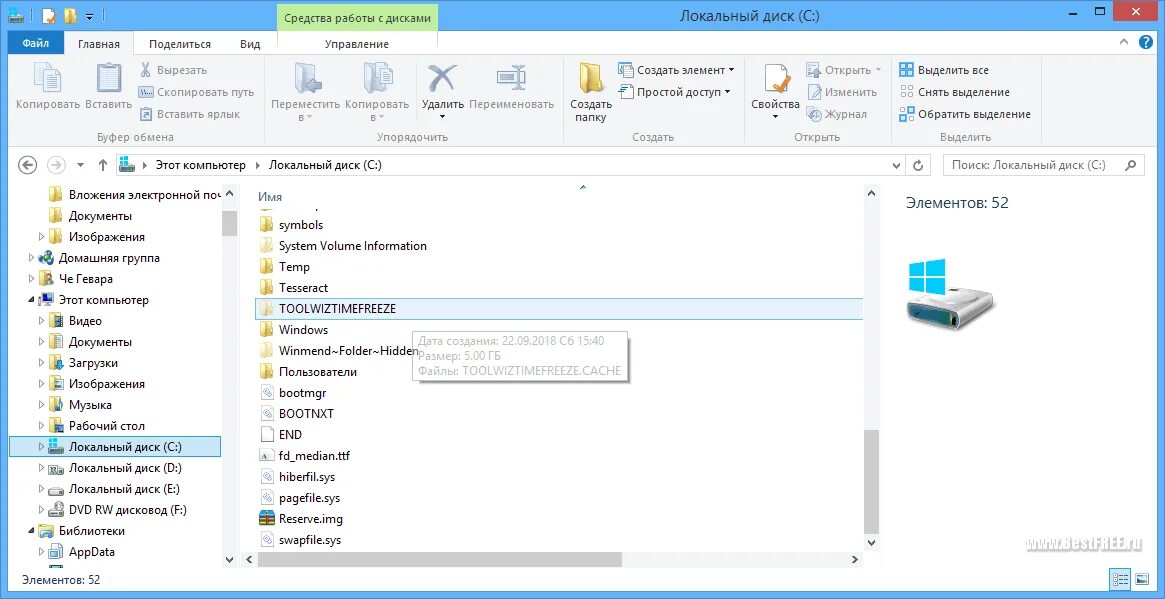The image size is (1165, 599).
Task: Open quick access toolbar customize dropdown
Action: tap(90, 16)
